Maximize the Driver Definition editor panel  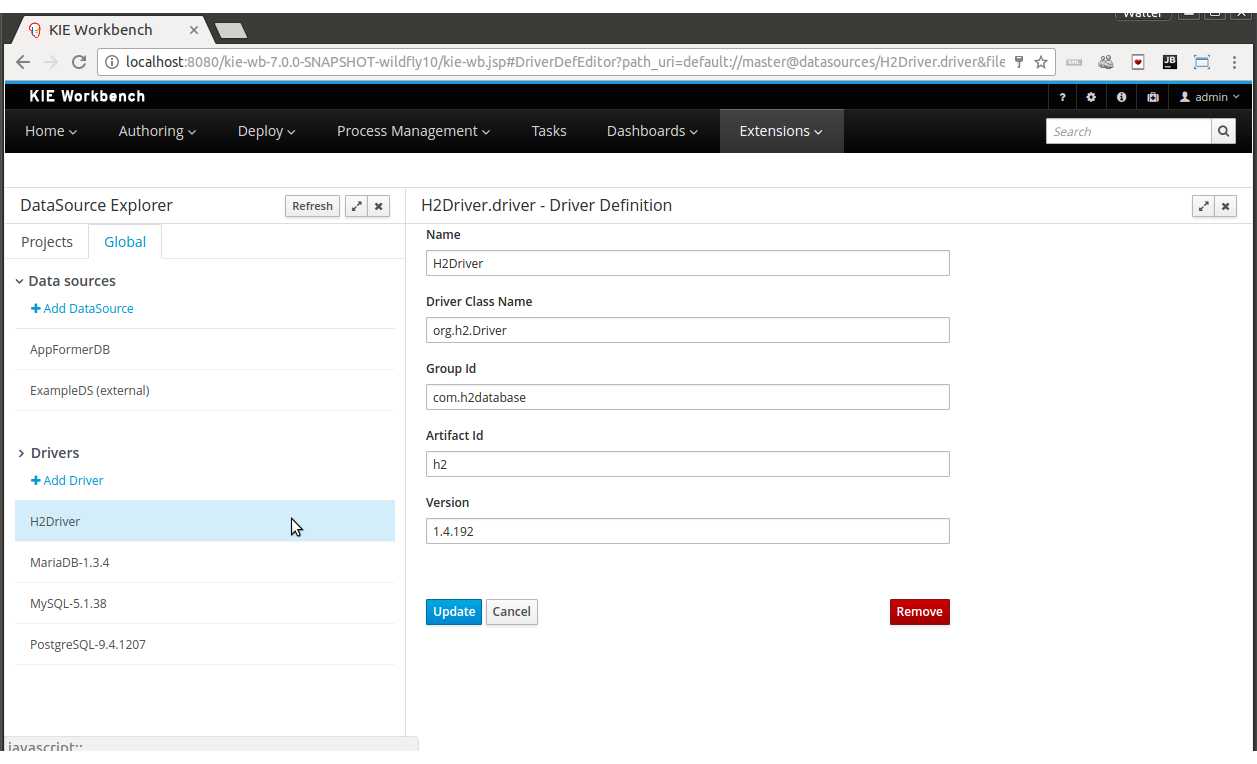coord(1204,206)
